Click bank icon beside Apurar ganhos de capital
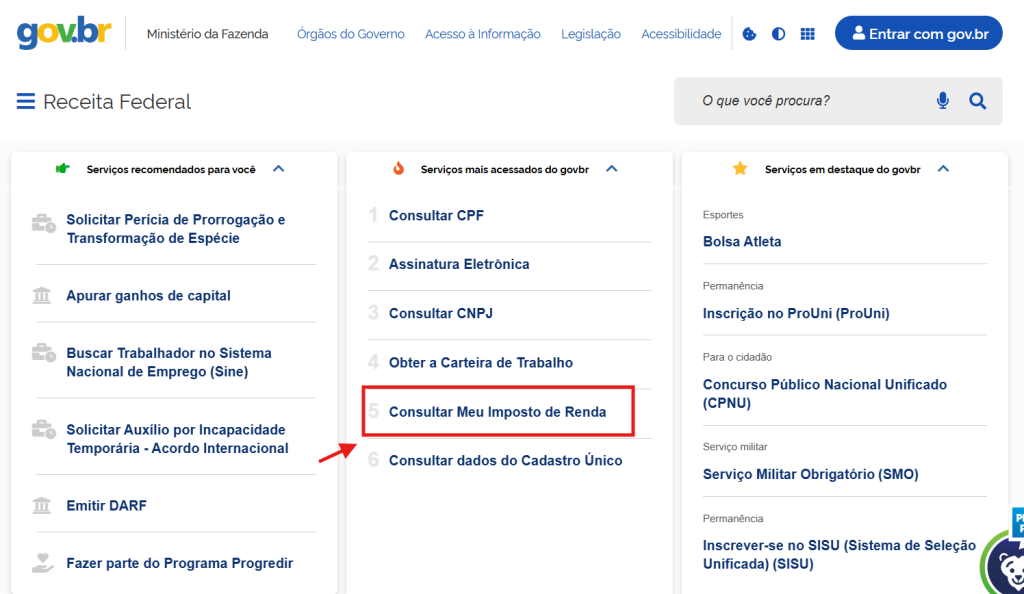The height and width of the screenshot is (594, 1024). coord(42,296)
